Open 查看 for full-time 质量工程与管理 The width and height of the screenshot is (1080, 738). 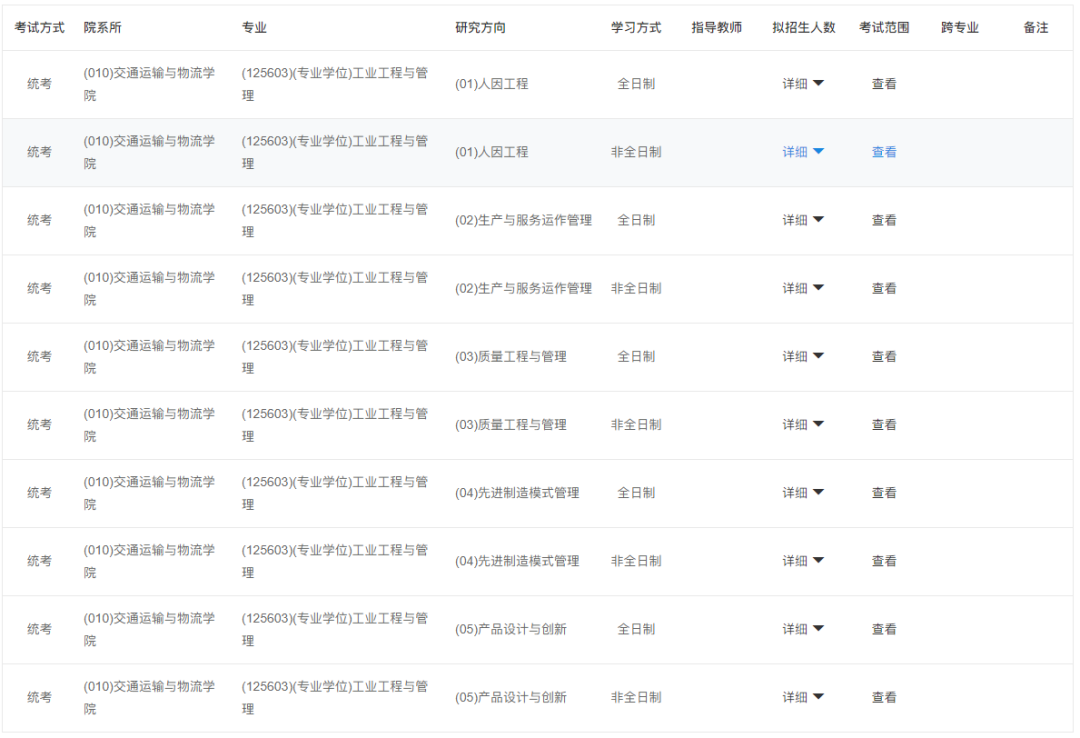[884, 356]
